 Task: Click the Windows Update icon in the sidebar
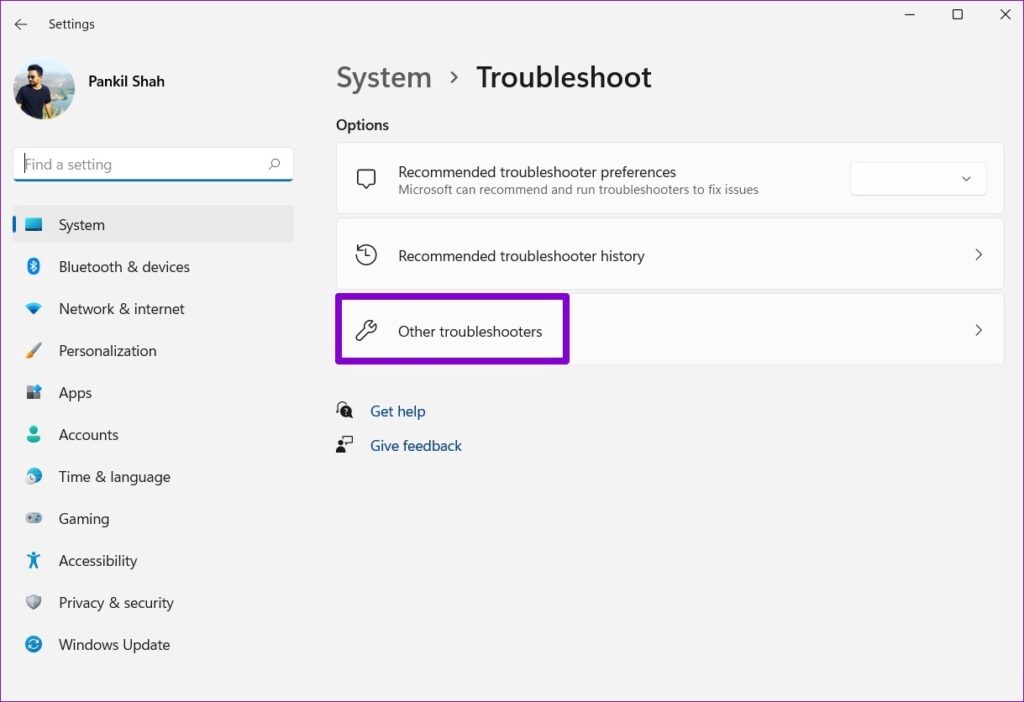tap(34, 645)
